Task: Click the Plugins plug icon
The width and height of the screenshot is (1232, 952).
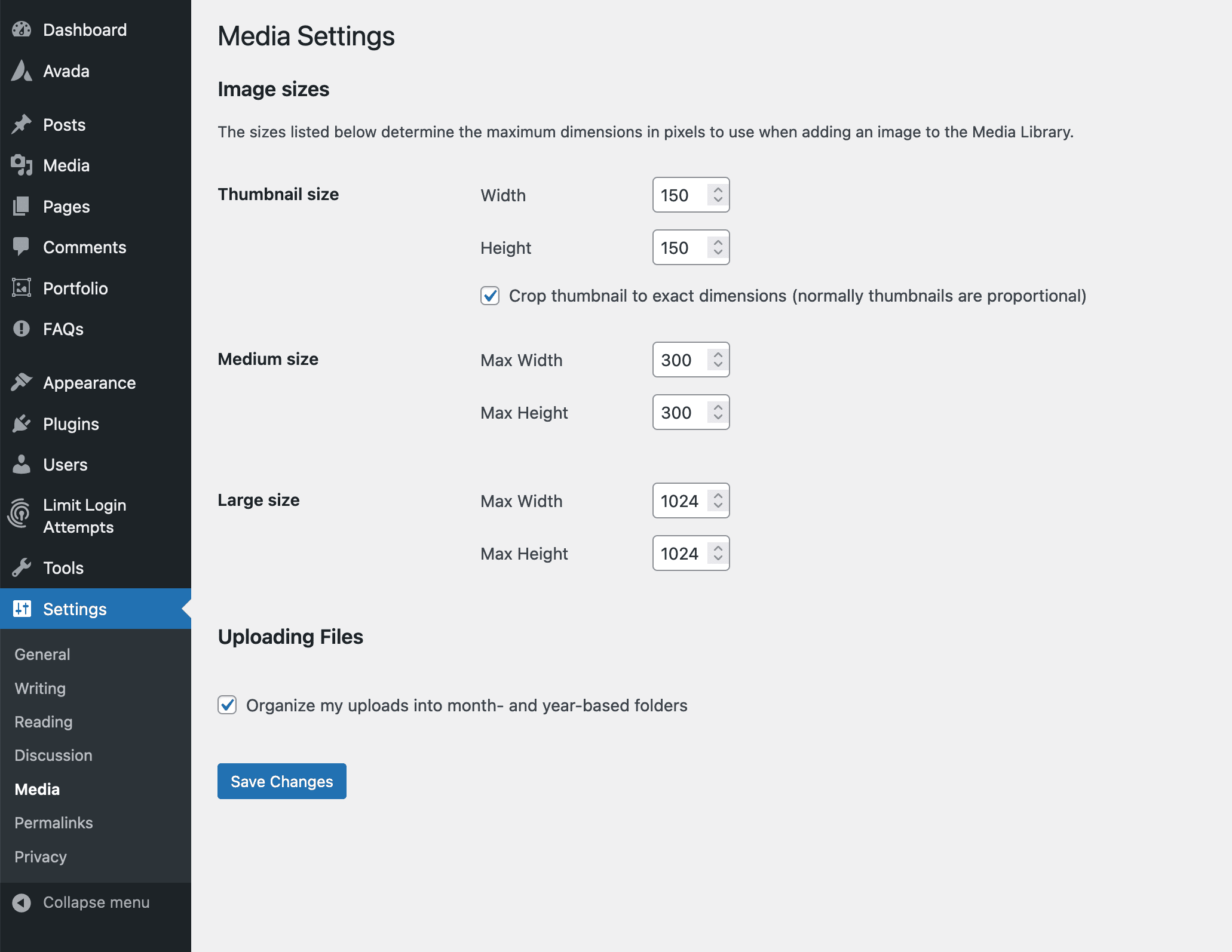Action: [22, 423]
